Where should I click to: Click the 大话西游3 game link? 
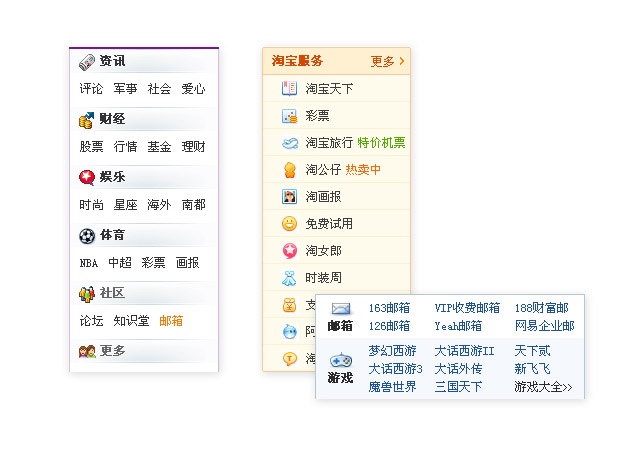pyautogui.click(x=395, y=369)
